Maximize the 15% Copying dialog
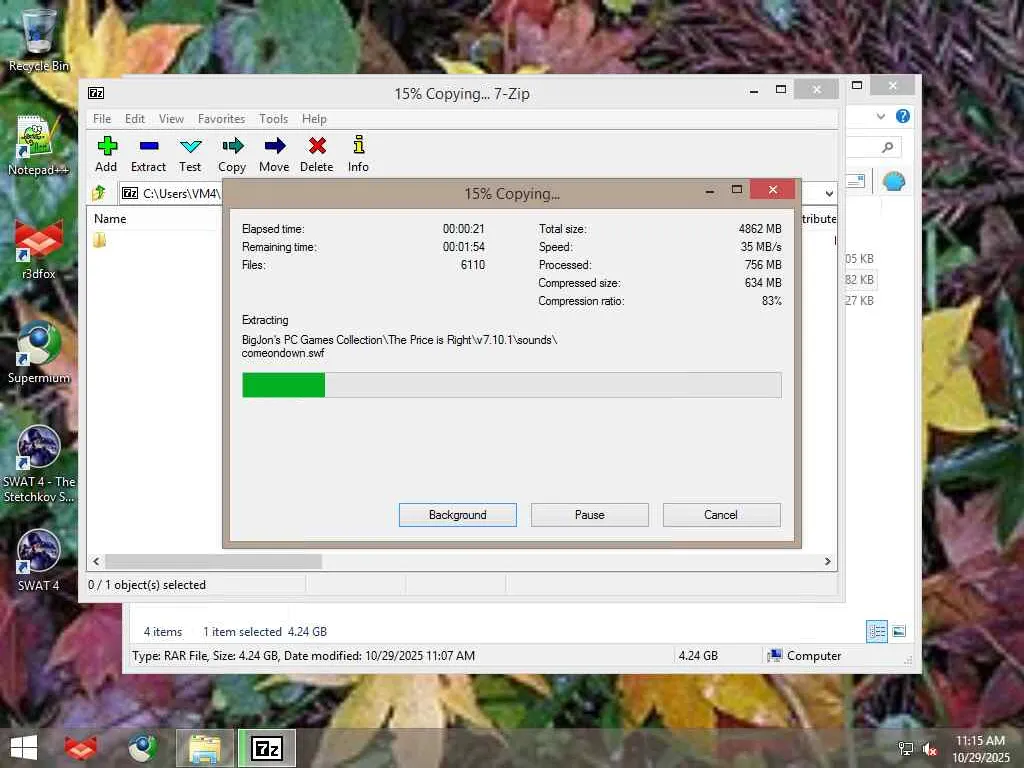 (x=737, y=189)
